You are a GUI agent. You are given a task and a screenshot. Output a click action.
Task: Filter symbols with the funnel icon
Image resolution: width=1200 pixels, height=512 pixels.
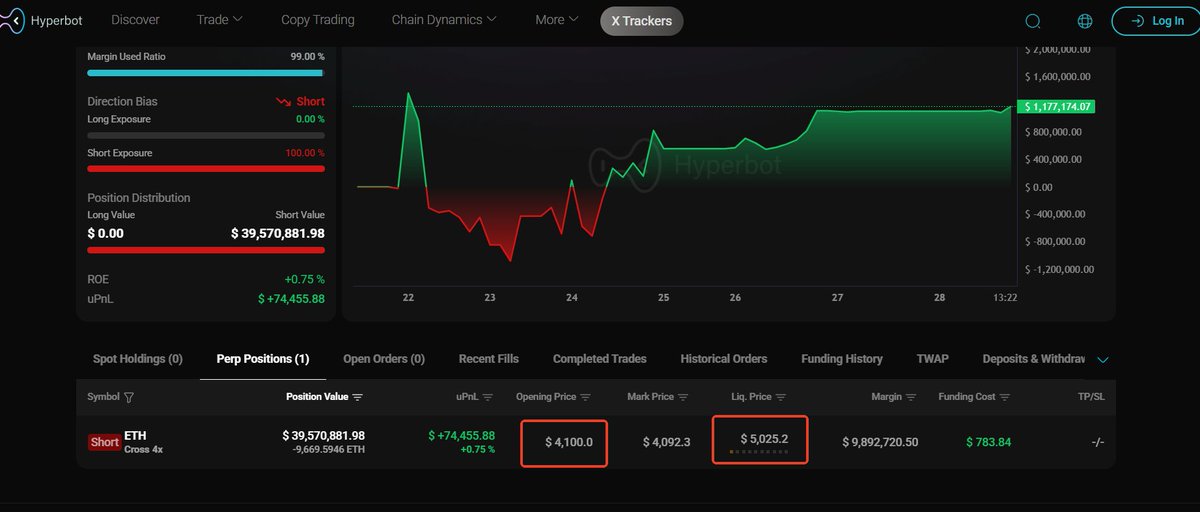[129, 397]
